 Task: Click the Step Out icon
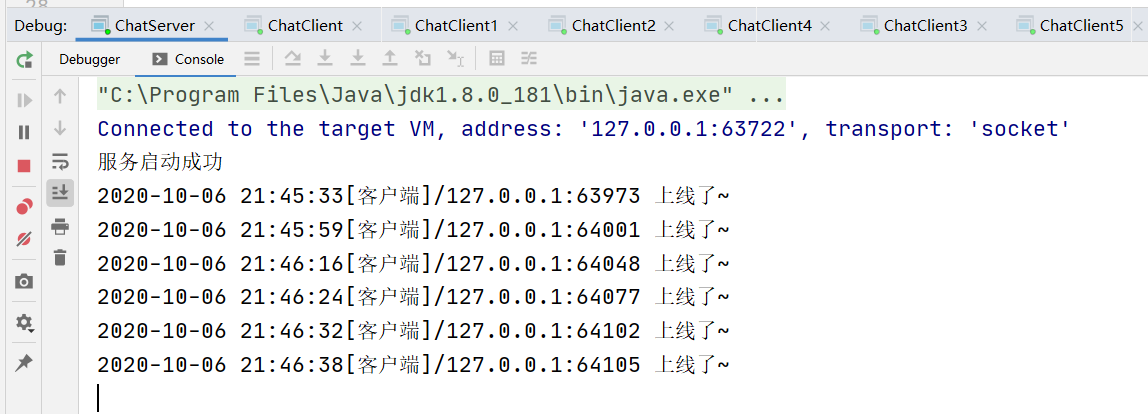pos(390,59)
